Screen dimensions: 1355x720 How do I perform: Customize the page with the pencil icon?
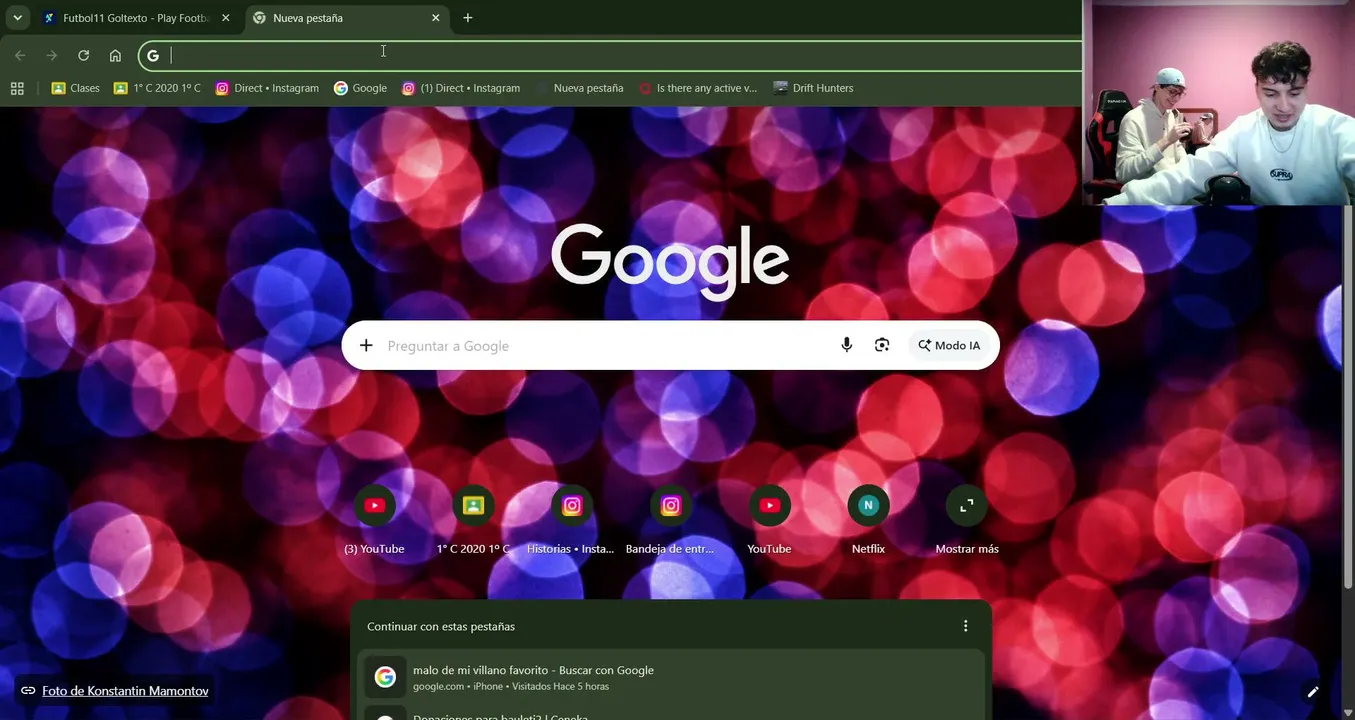pyautogui.click(x=1313, y=691)
